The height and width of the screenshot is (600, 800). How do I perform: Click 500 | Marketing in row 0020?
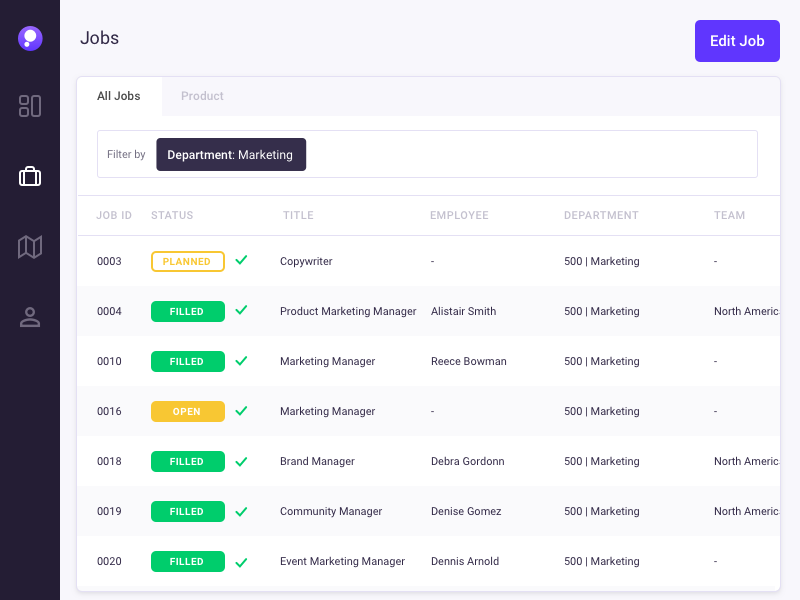[x=602, y=561]
